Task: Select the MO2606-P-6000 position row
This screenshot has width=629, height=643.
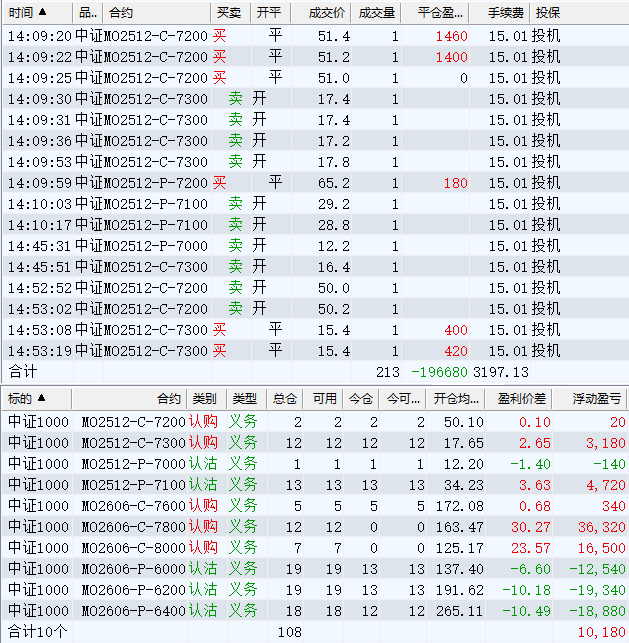Action: tap(315, 569)
